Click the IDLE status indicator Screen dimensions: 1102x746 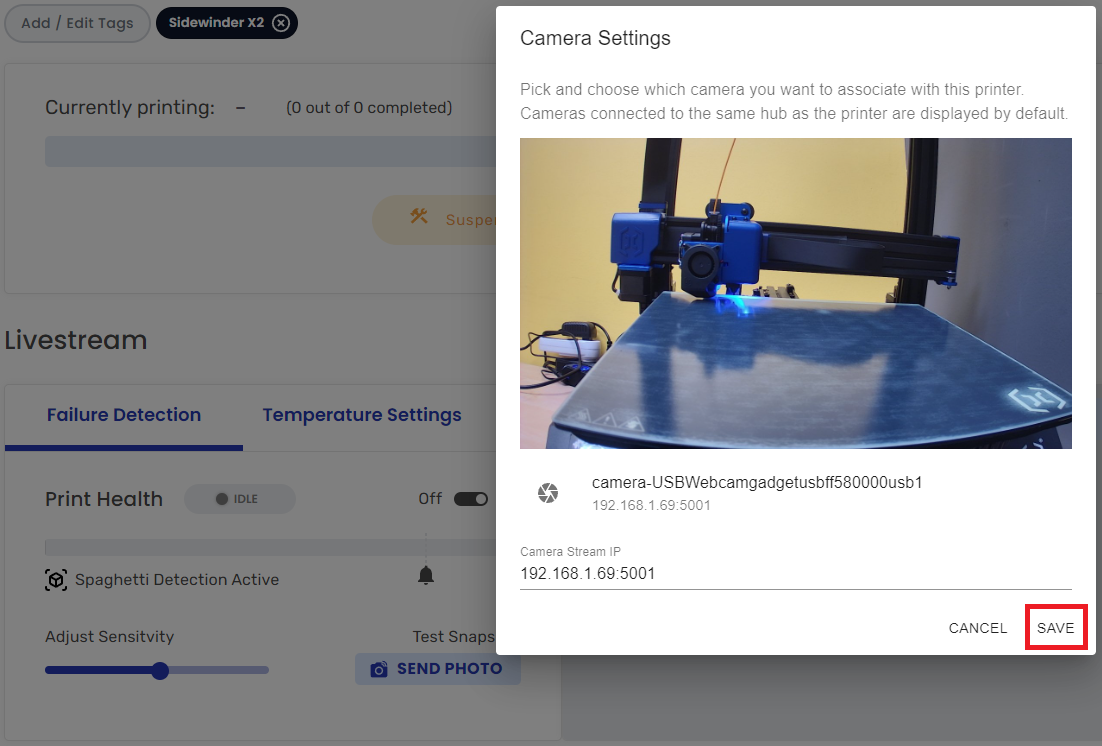239,498
